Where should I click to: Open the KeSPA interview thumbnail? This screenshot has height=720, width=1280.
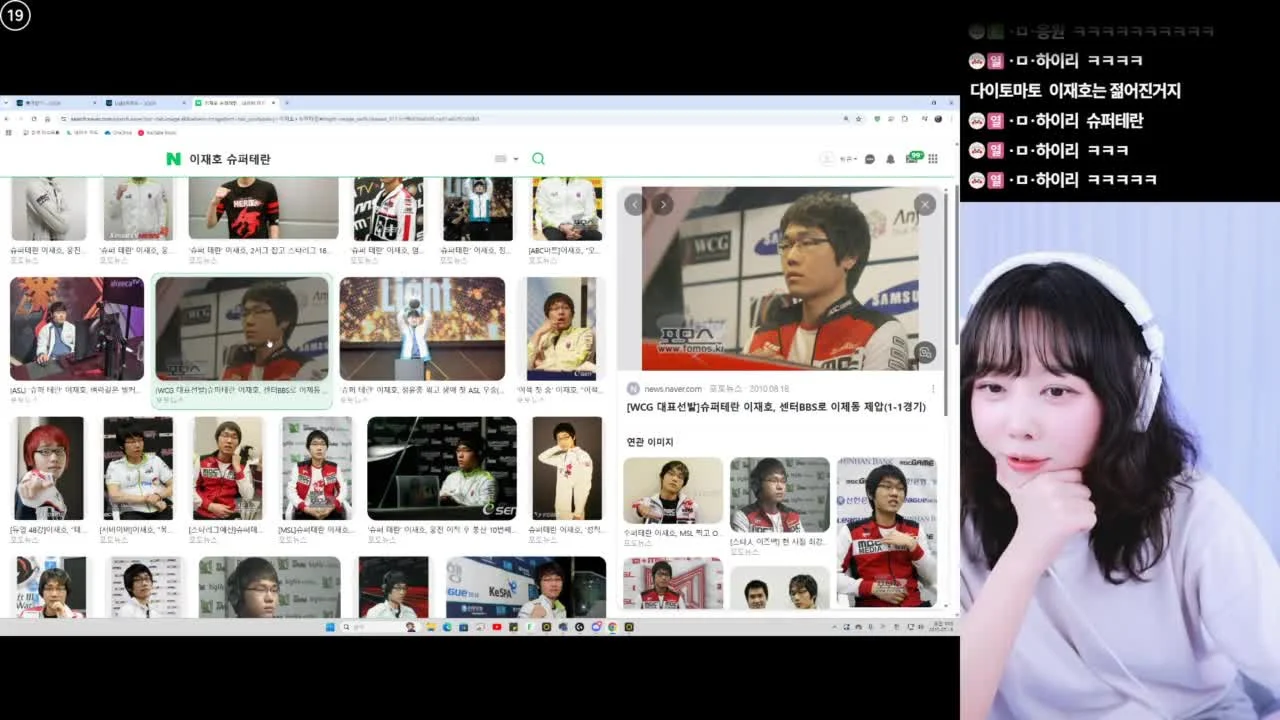coord(526,587)
